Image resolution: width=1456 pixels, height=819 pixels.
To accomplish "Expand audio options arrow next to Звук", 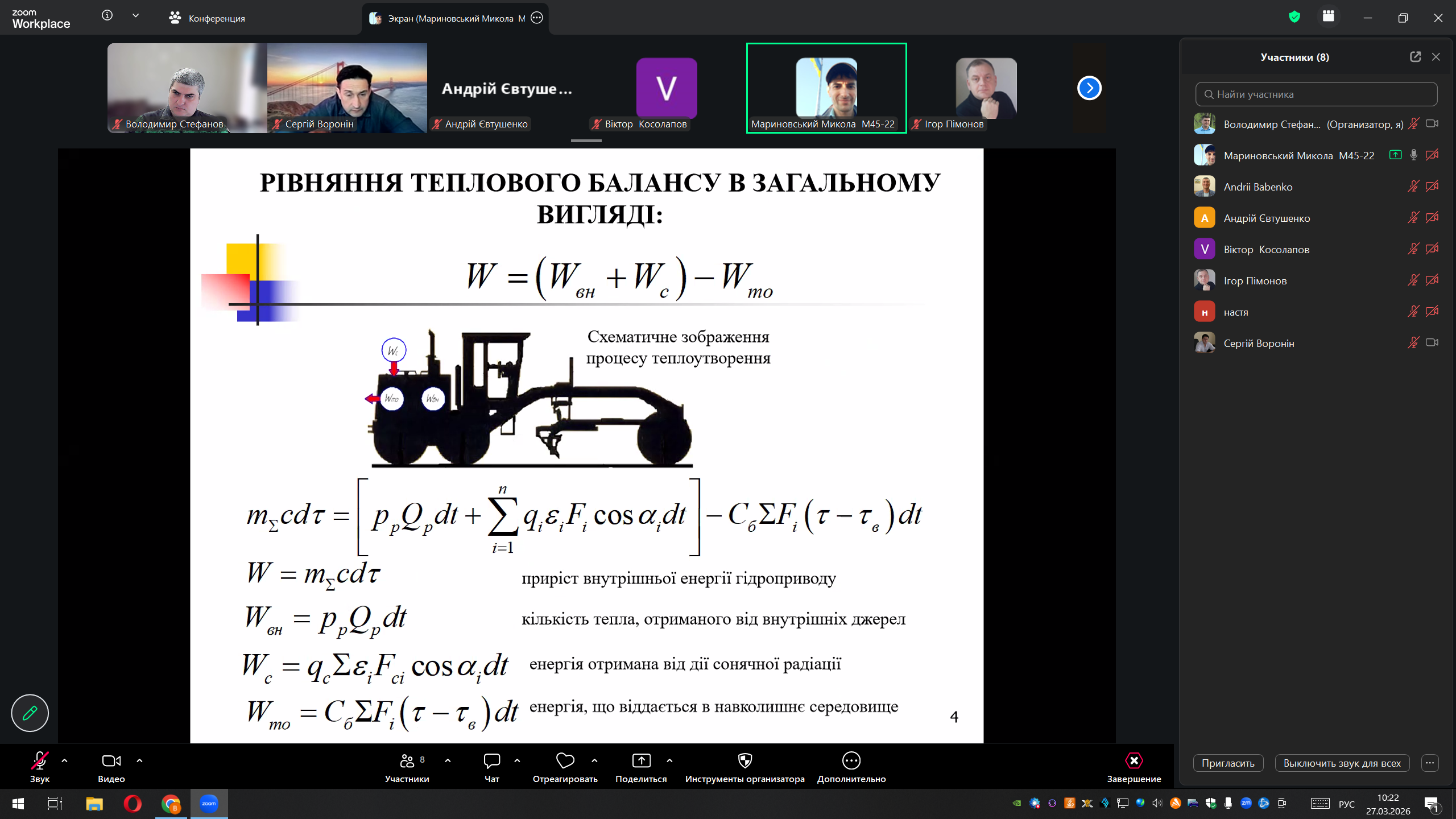I will [x=64, y=761].
